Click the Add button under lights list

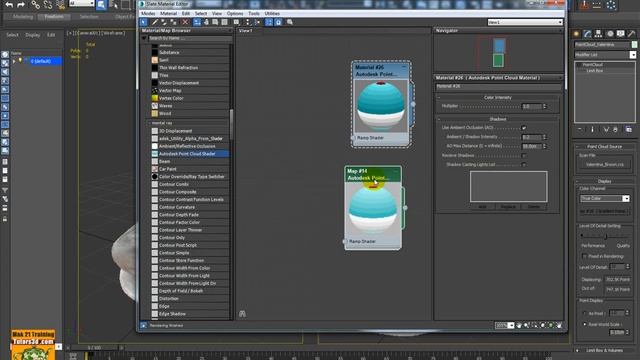click(x=482, y=207)
